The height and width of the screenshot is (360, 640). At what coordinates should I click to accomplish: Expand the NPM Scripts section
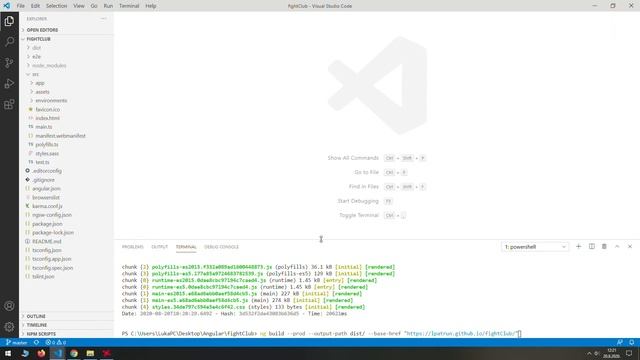click(x=68, y=334)
